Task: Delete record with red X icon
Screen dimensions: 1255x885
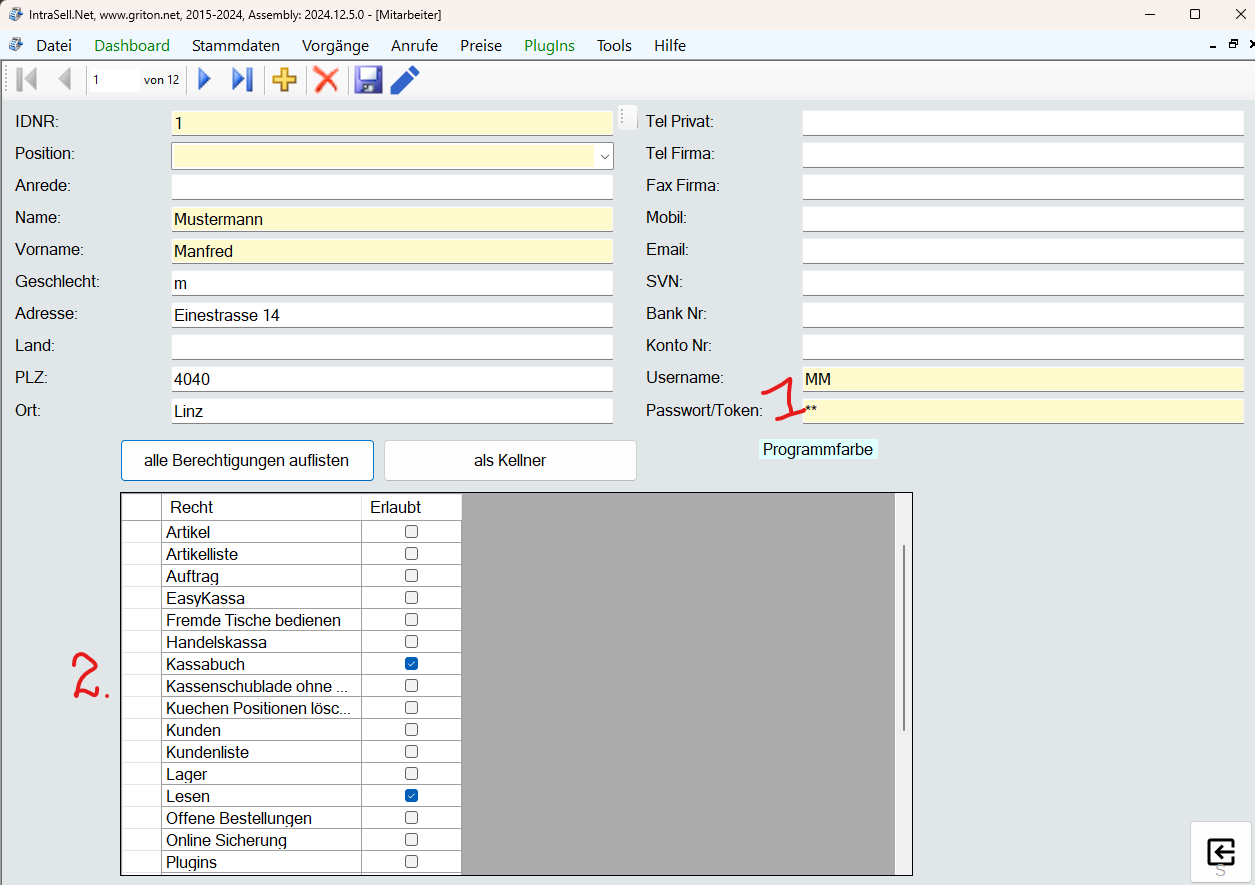Action: (326, 79)
